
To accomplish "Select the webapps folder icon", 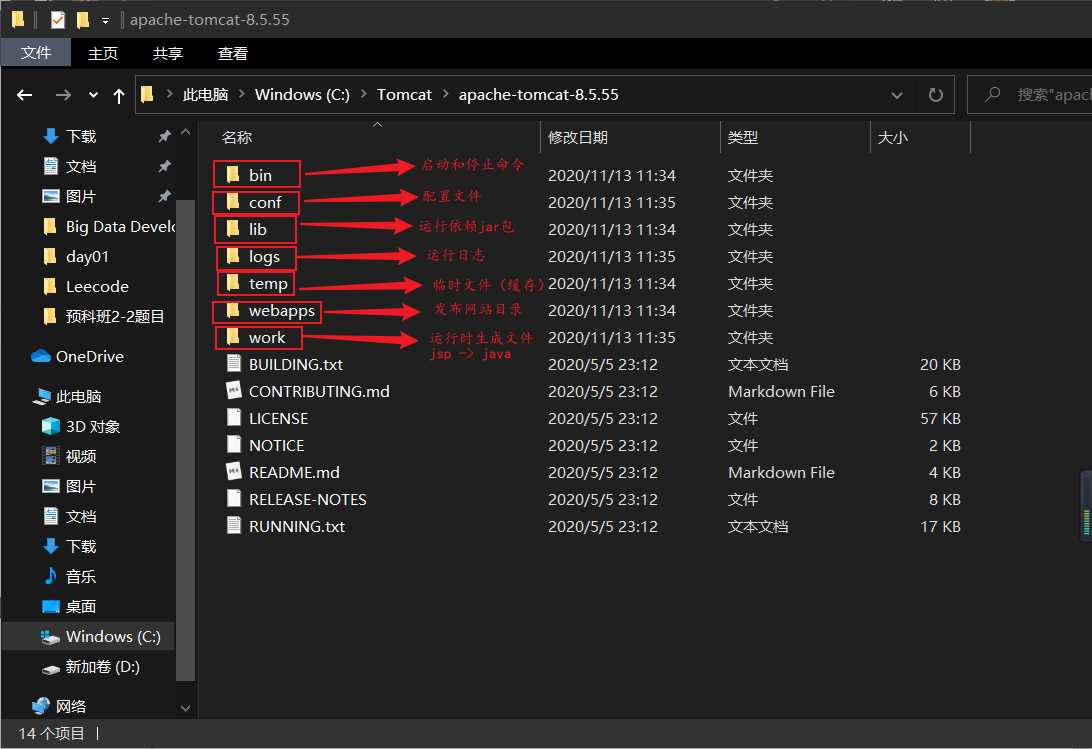I will click(233, 310).
